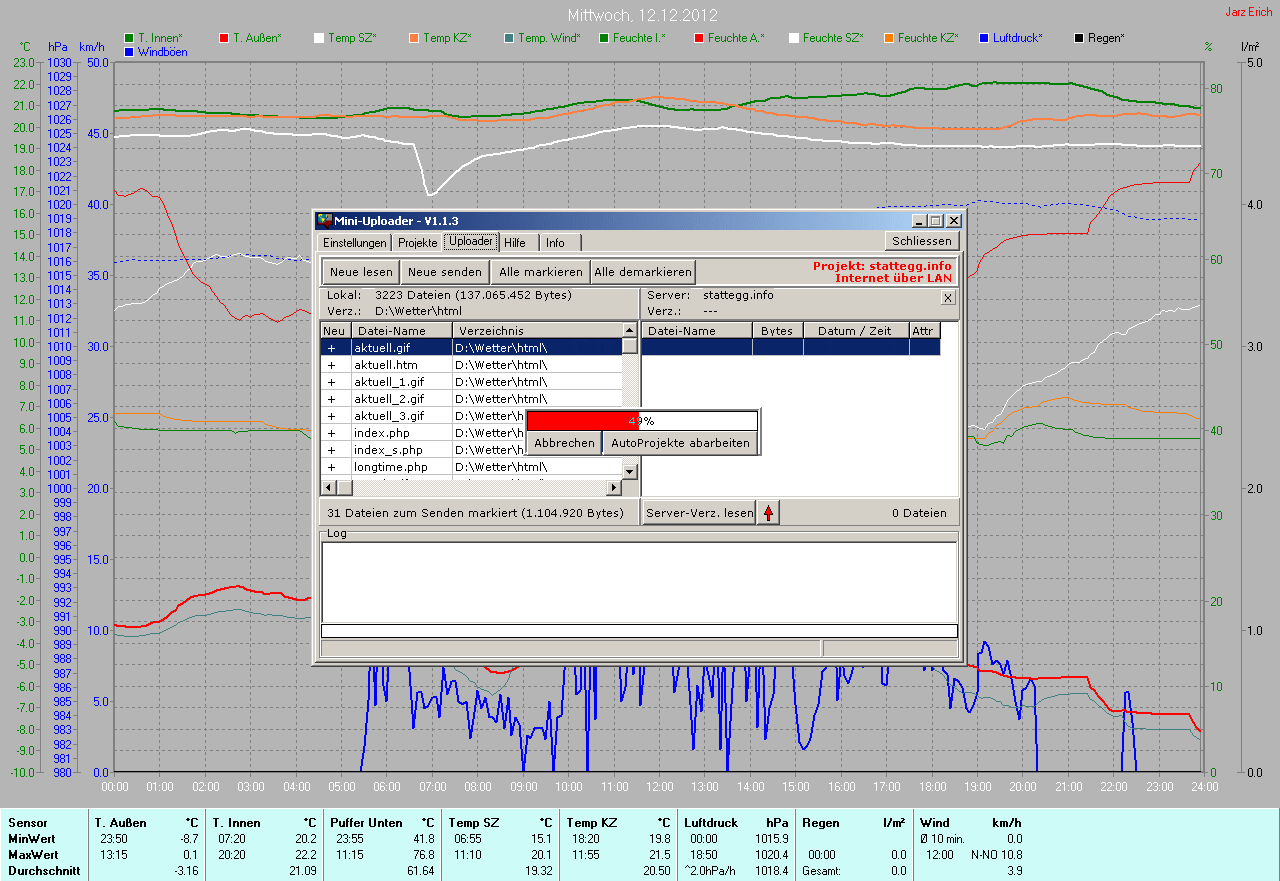Click the plus marker beside index.php
The width and height of the screenshot is (1280, 881).
[332, 433]
